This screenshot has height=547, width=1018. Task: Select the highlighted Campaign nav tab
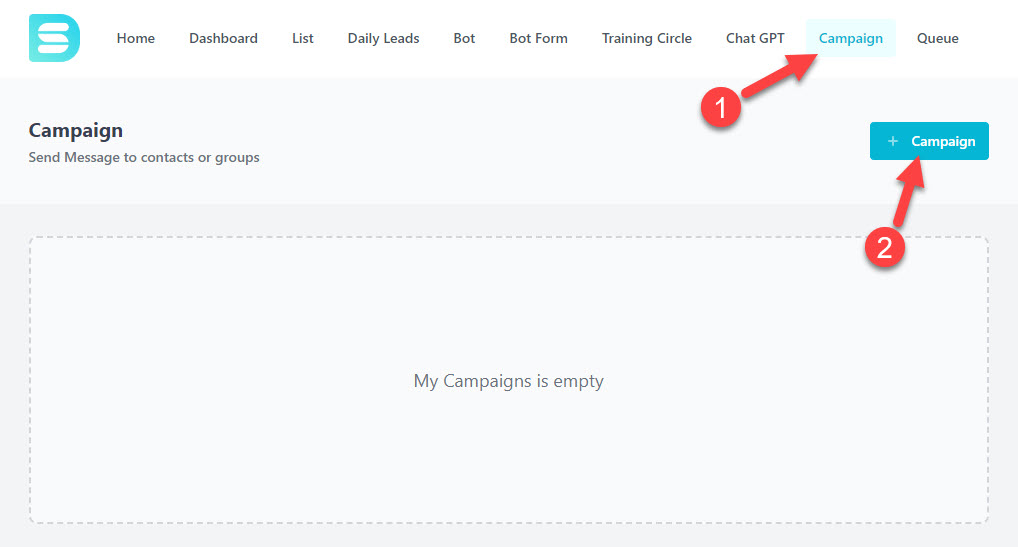850,38
